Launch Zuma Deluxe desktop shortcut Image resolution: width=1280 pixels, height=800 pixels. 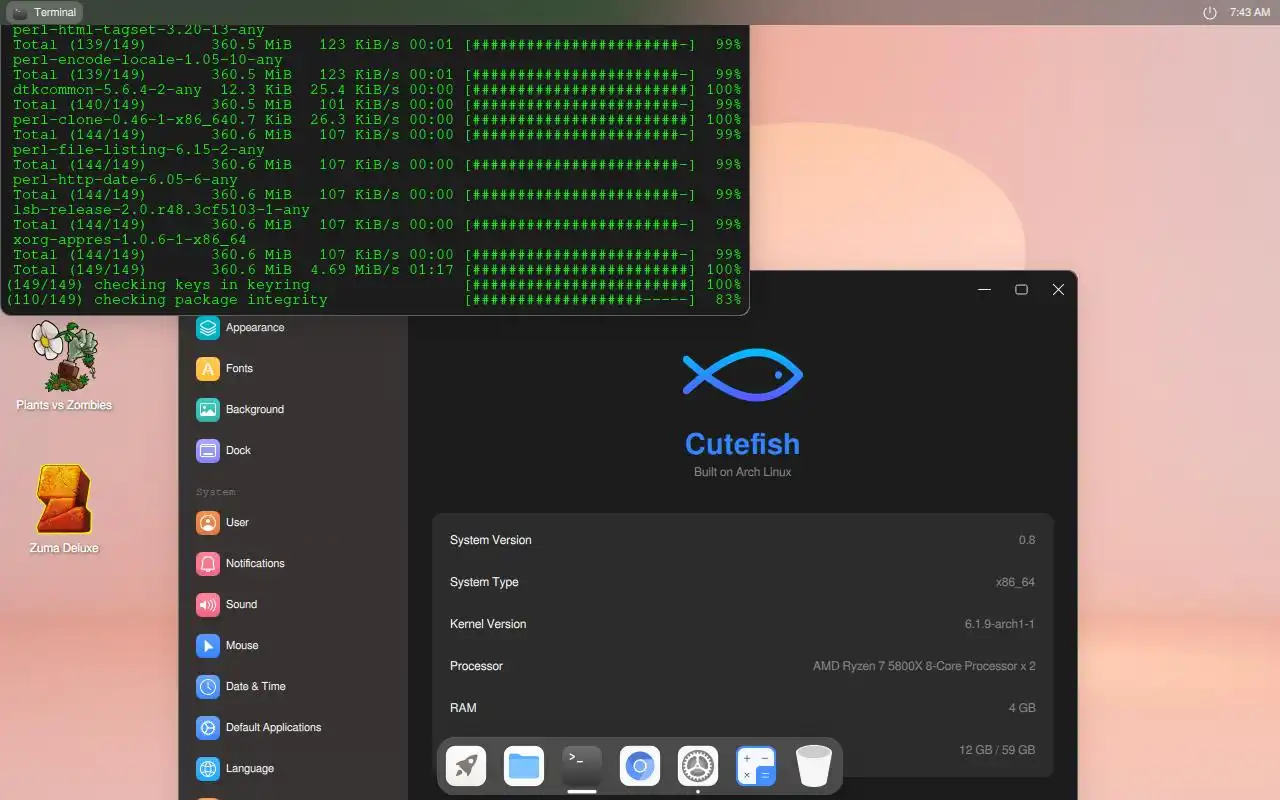pyautogui.click(x=64, y=509)
